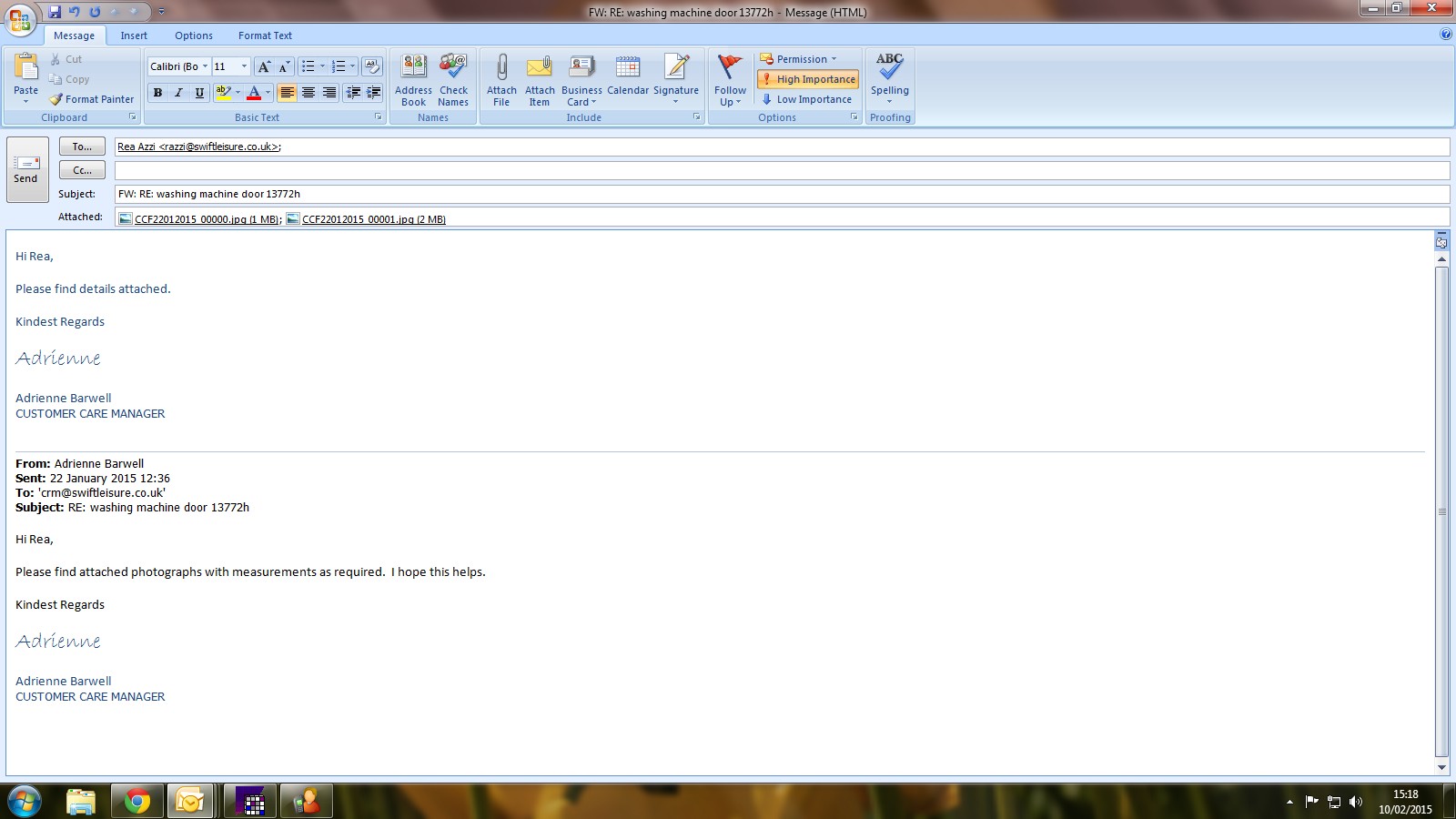Image resolution: width=1456 pixels, height=819 pixels.
Task: Open the Address Book
Action: (413, 79)
